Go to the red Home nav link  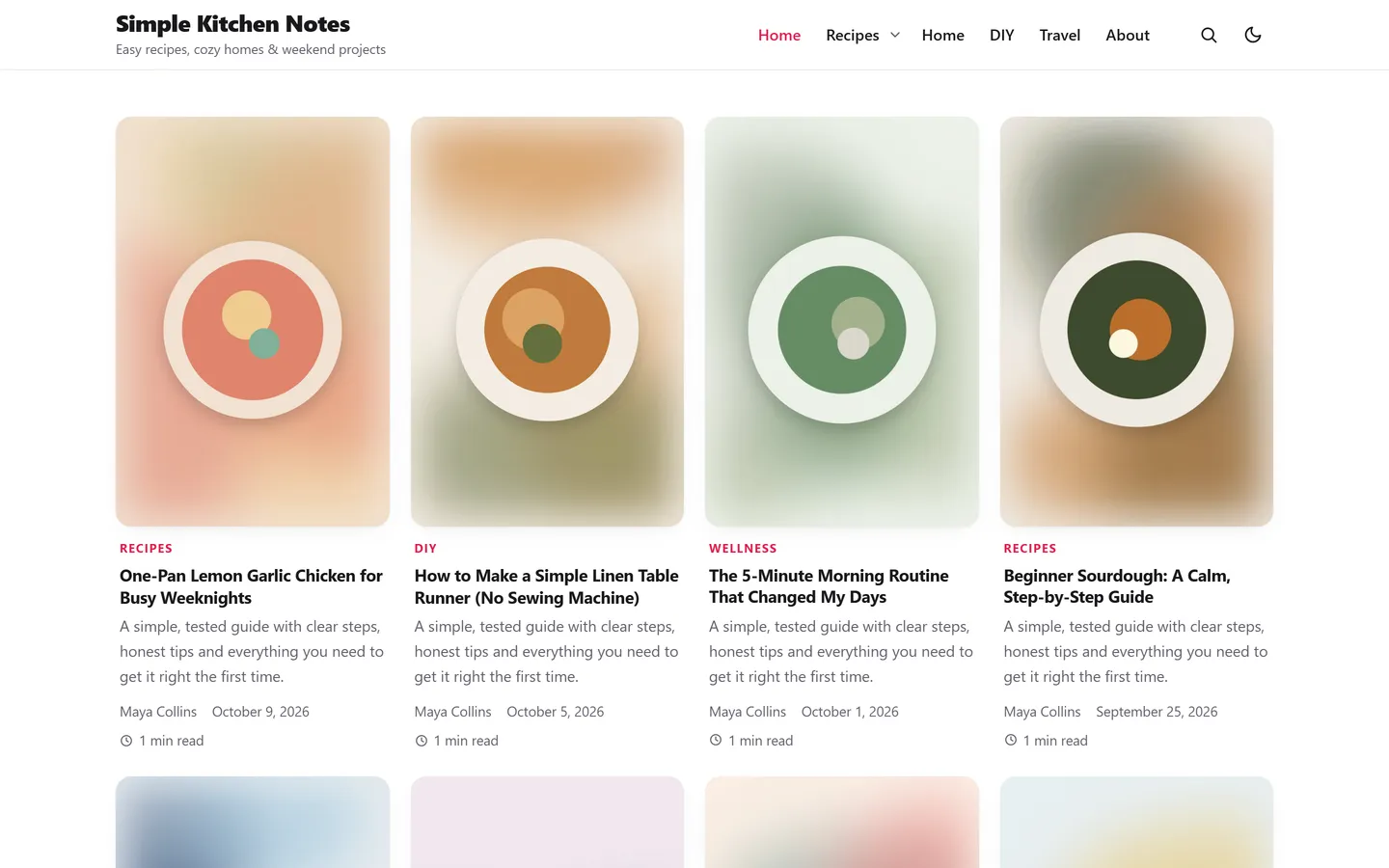pos(779,35)
